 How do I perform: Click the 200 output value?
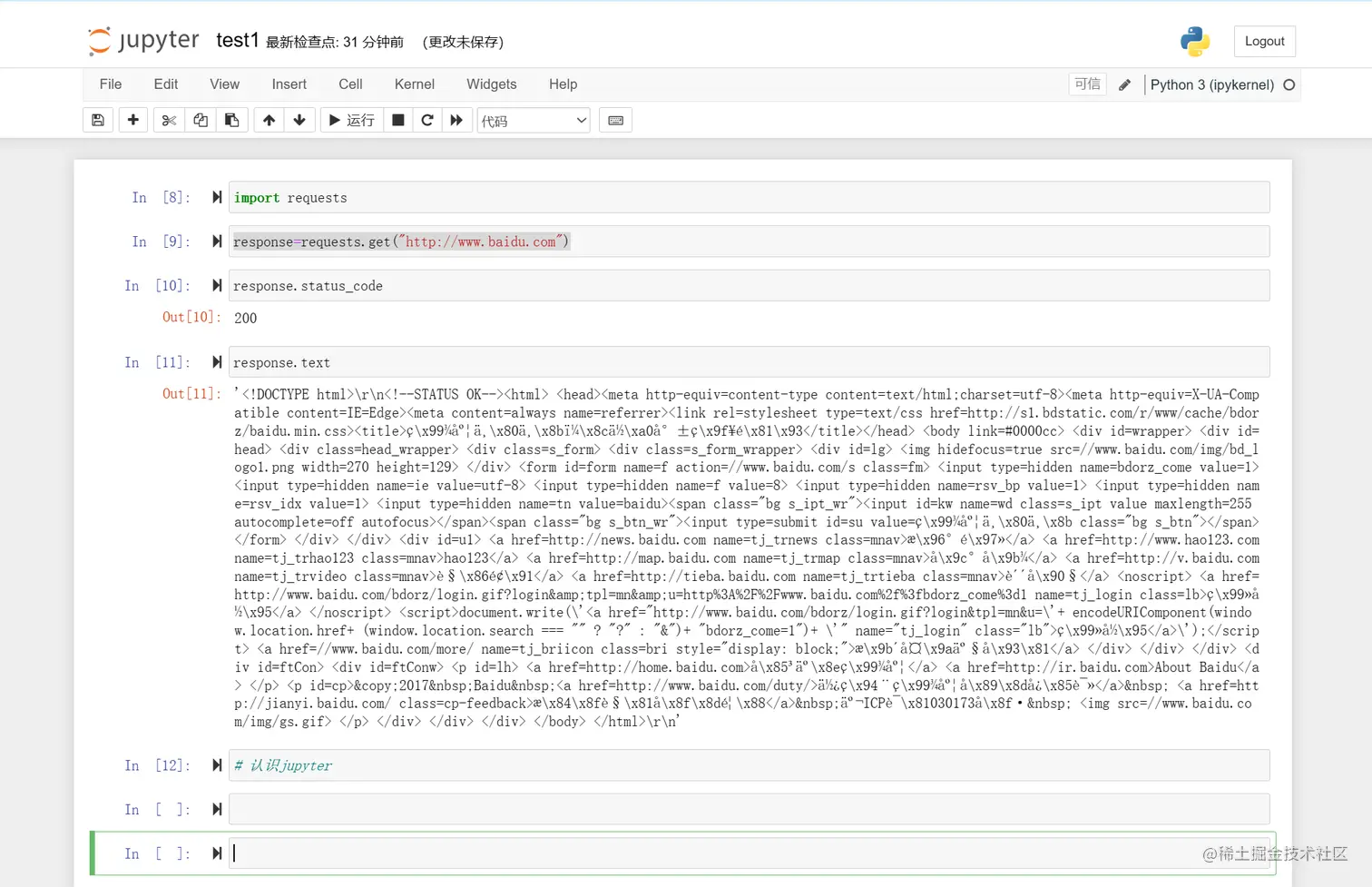click(x=245, y=319)
